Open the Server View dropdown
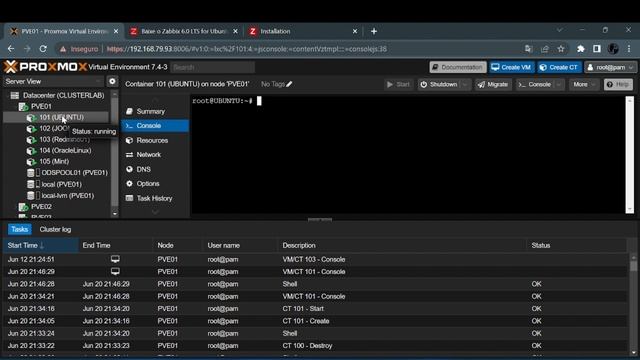Screen dimensions: 640x360 [x=53, y=81]
